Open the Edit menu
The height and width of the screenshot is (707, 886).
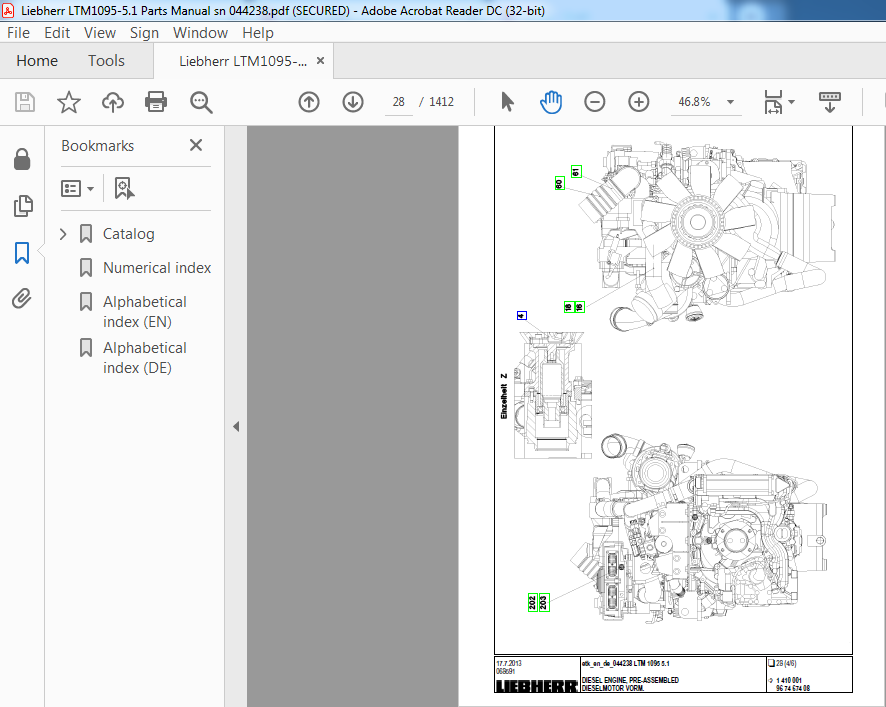(57, 33)
